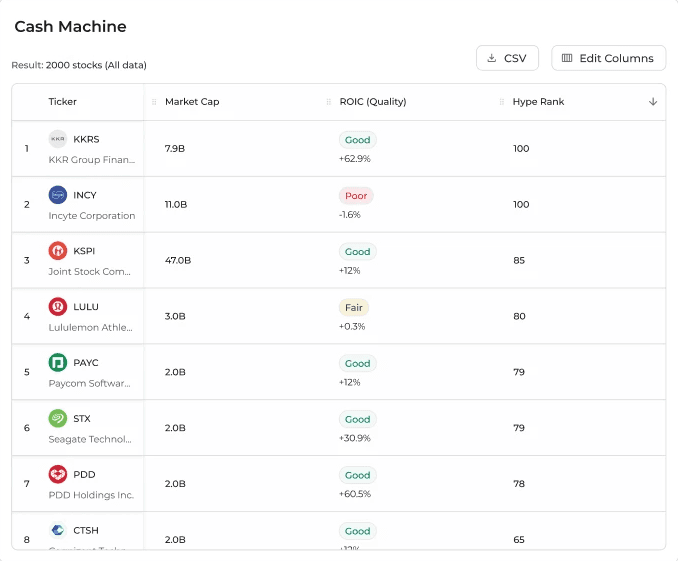Screen dimensions: 678x561
Task: Click the +30.9% ROIC value
Action: (x=355, y=438)
